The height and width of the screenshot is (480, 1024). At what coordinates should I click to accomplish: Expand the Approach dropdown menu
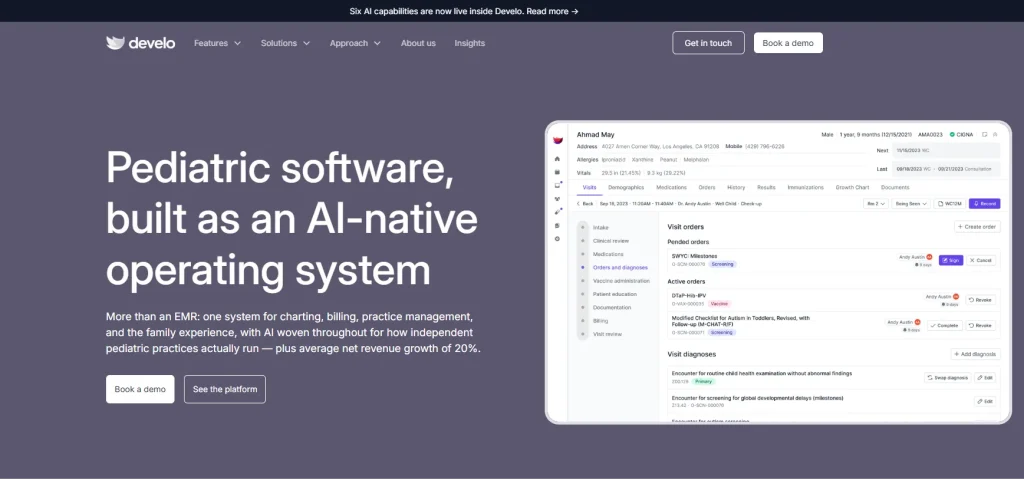tap(355, 43)
